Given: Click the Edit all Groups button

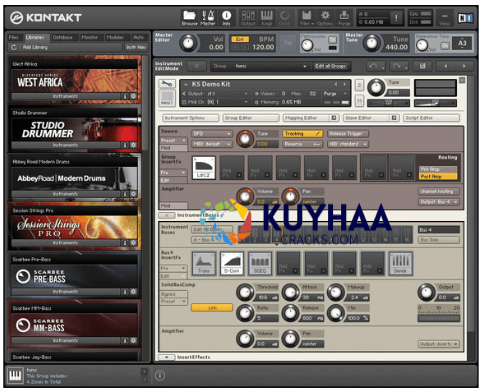Looking at the screenshot, I should tap(331, 66).
